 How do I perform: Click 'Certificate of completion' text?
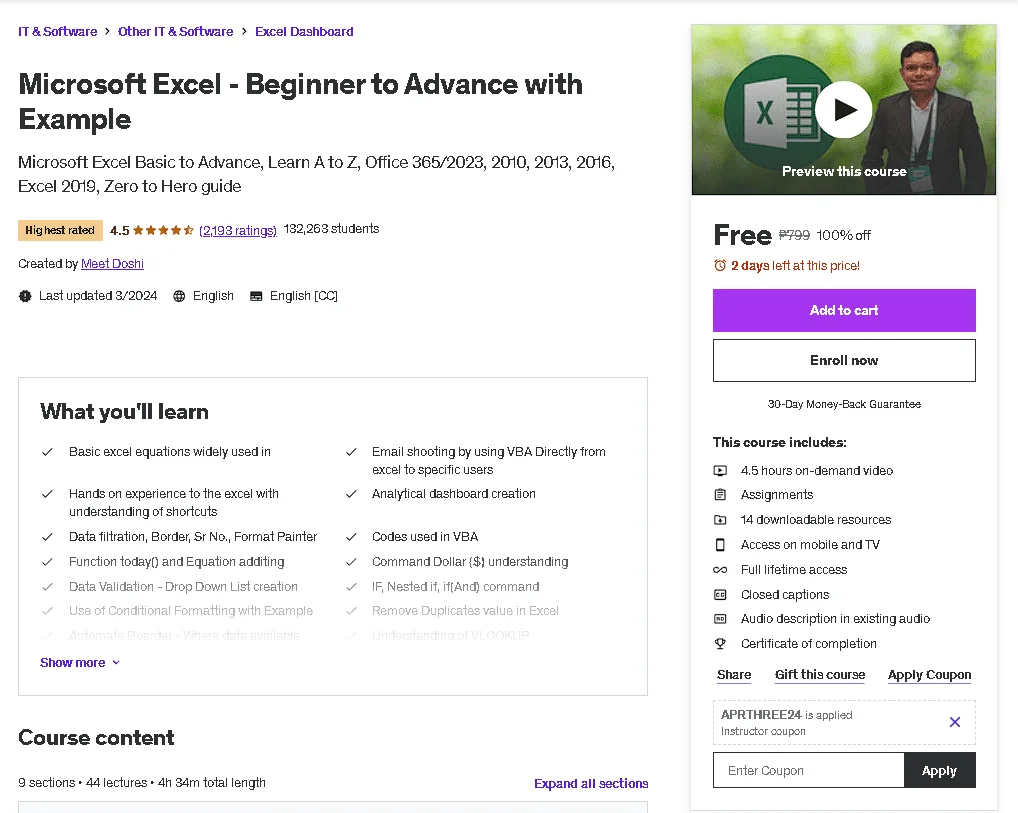pos(809,644)
